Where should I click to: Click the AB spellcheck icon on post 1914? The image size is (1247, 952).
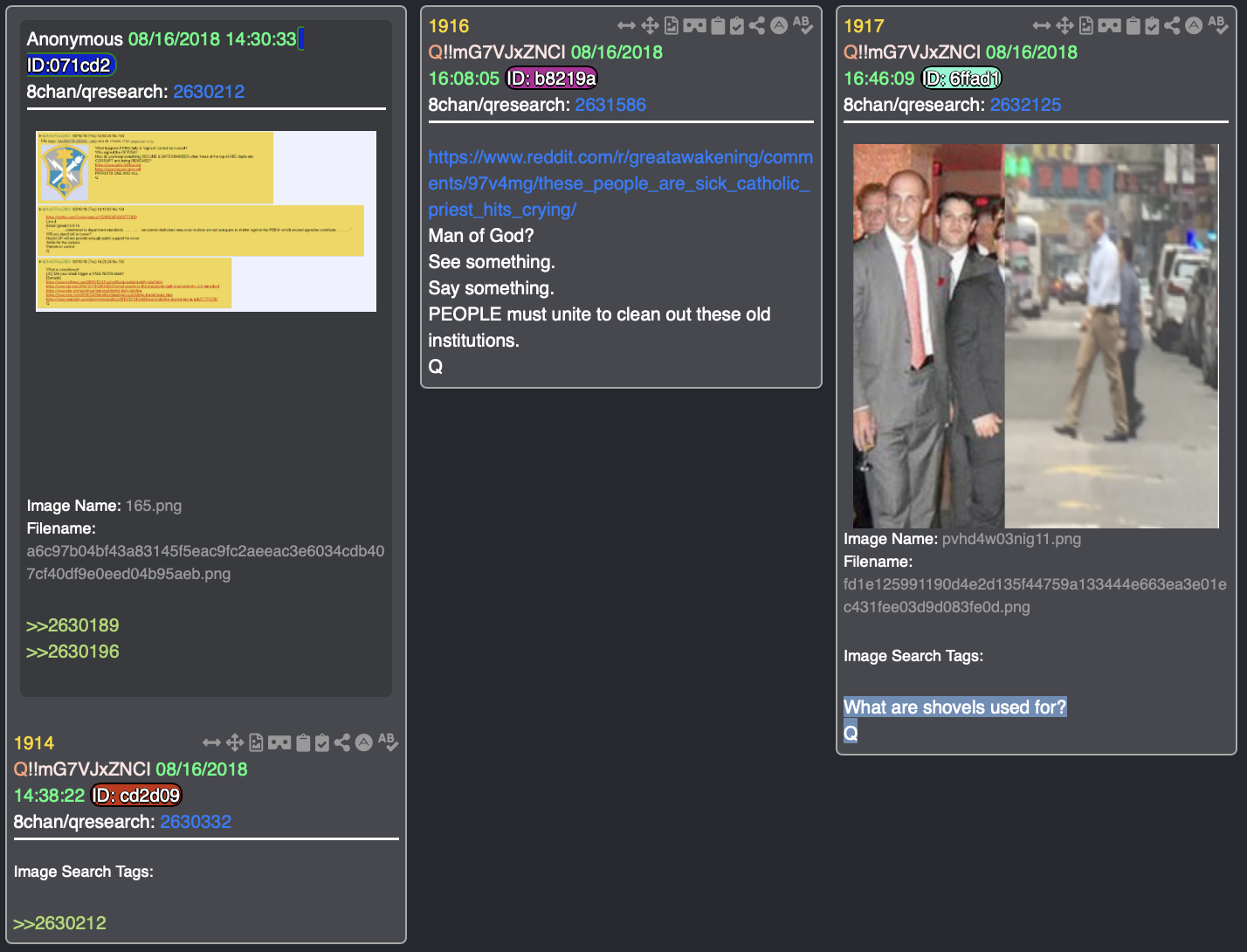tap(388, 742)
